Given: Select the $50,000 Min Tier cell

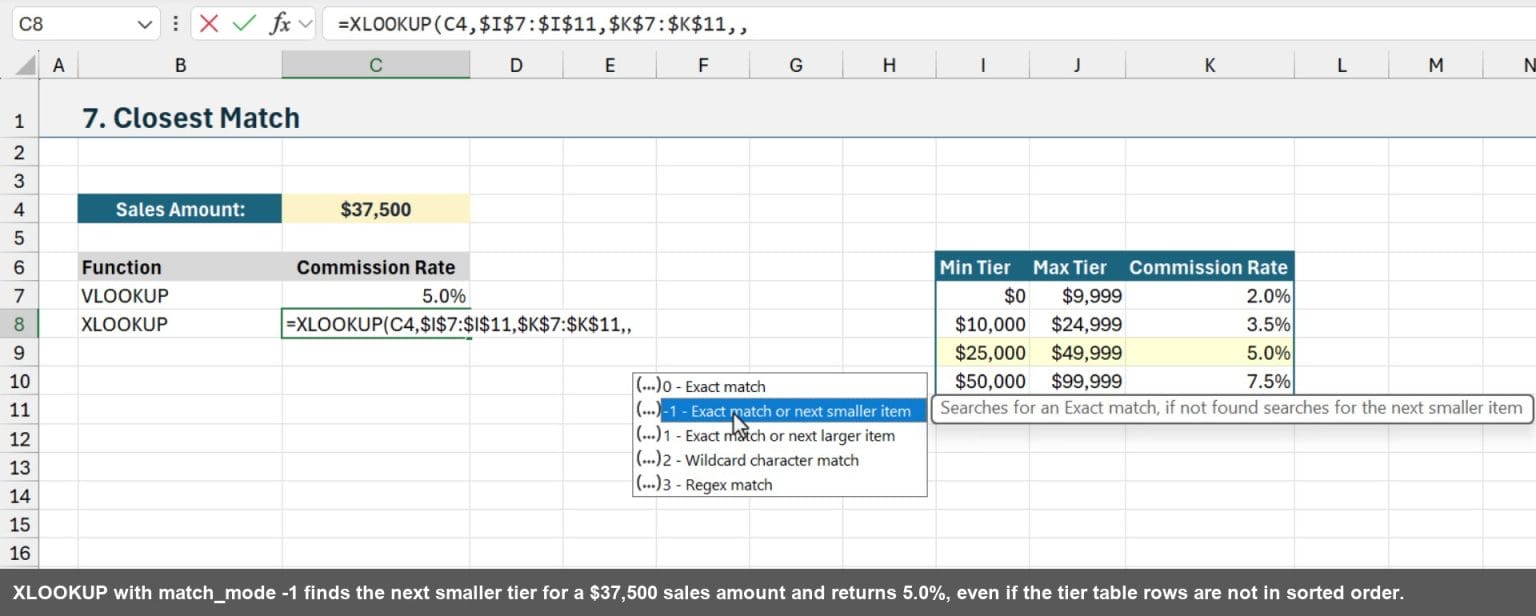Looking at the screenshot, I should (982, 381).
